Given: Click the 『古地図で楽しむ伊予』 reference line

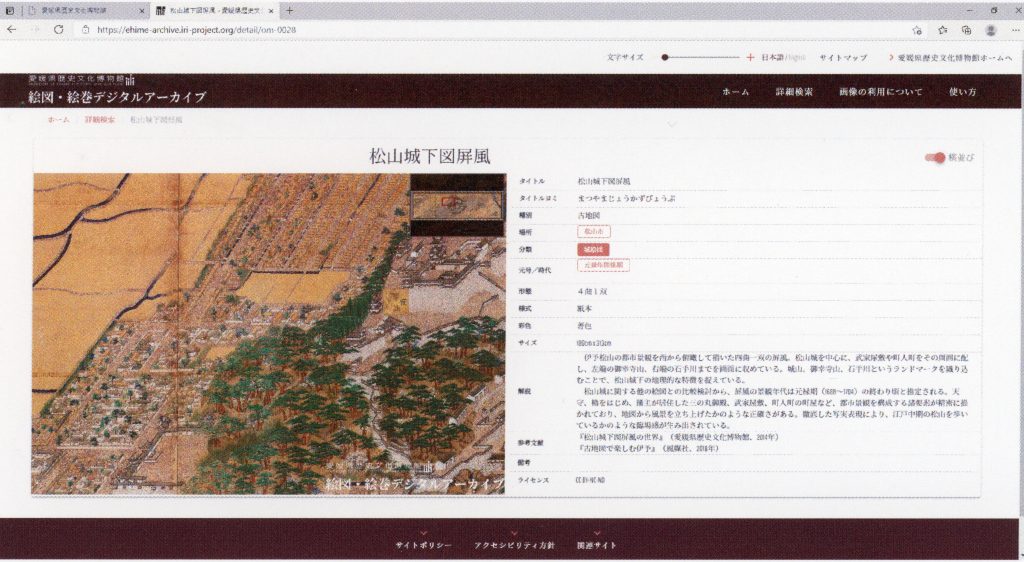Looking at the screenshot, I should pos(648,448).
